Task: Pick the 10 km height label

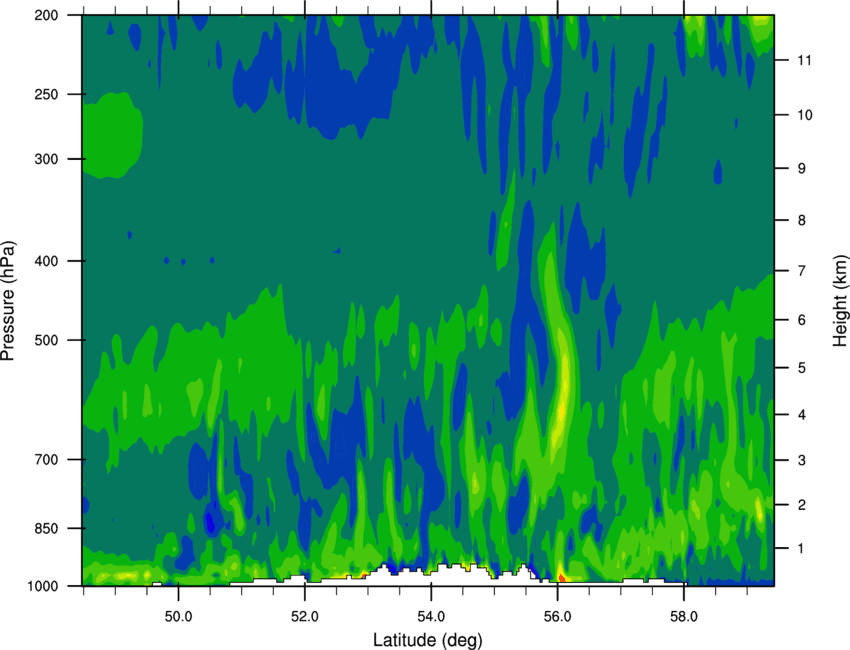Action: [x=805, y=115]
